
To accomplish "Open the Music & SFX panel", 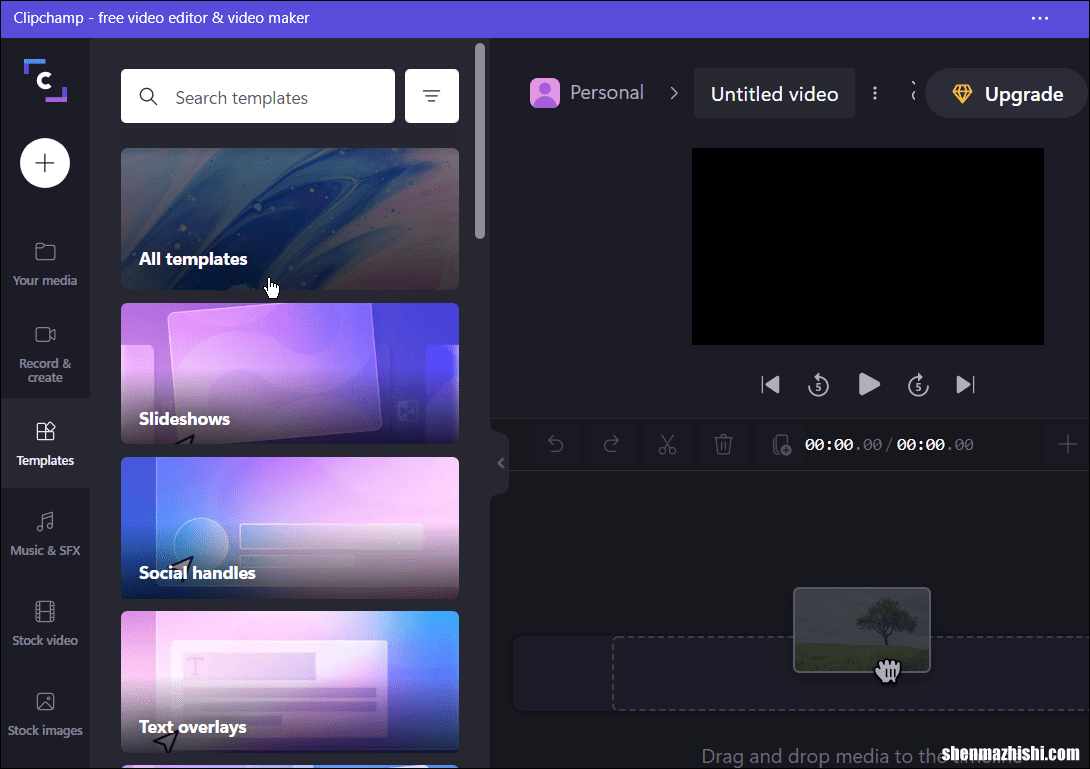I will tap(45, 534).
